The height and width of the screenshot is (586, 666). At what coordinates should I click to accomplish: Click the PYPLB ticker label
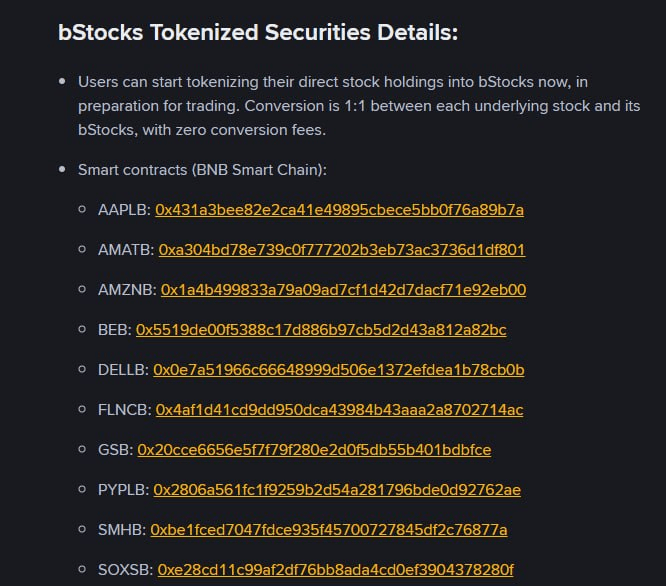123,490
